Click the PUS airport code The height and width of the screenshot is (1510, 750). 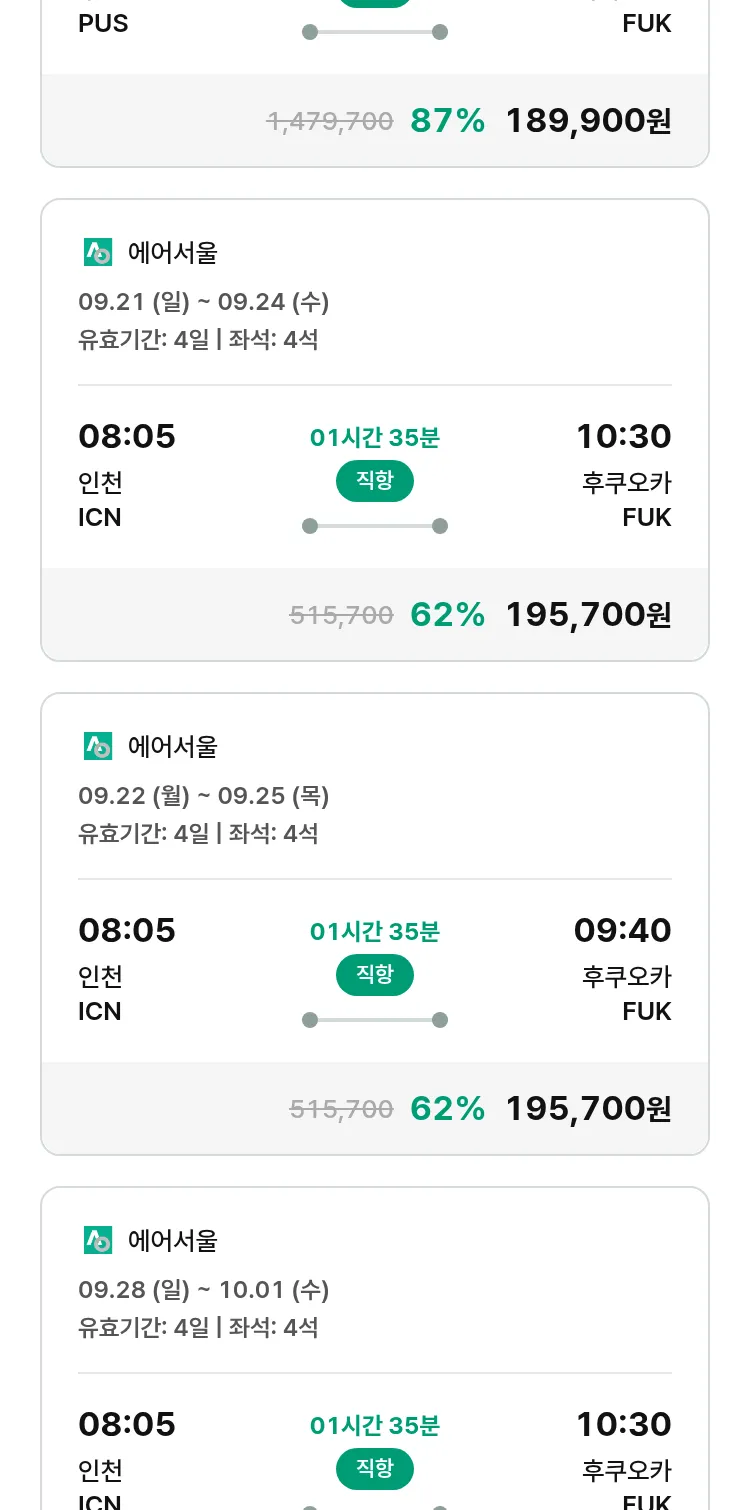[x=103, y=24]
